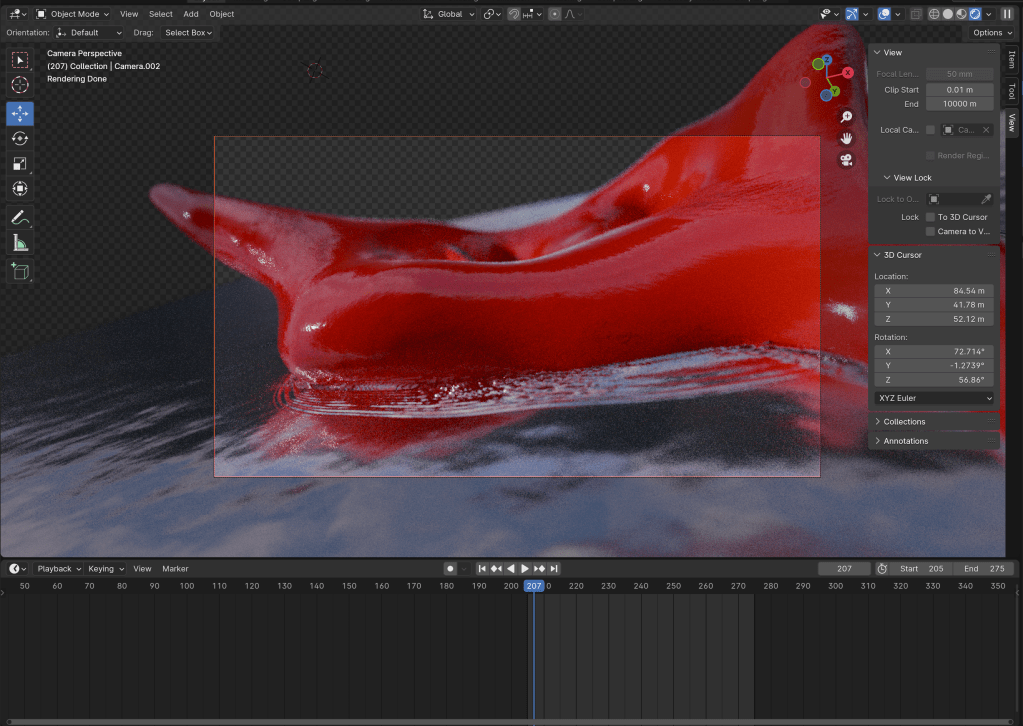Select the Annotate pencil tool
This screenshot has height=726, width=1023.
(x=20, y=217)
